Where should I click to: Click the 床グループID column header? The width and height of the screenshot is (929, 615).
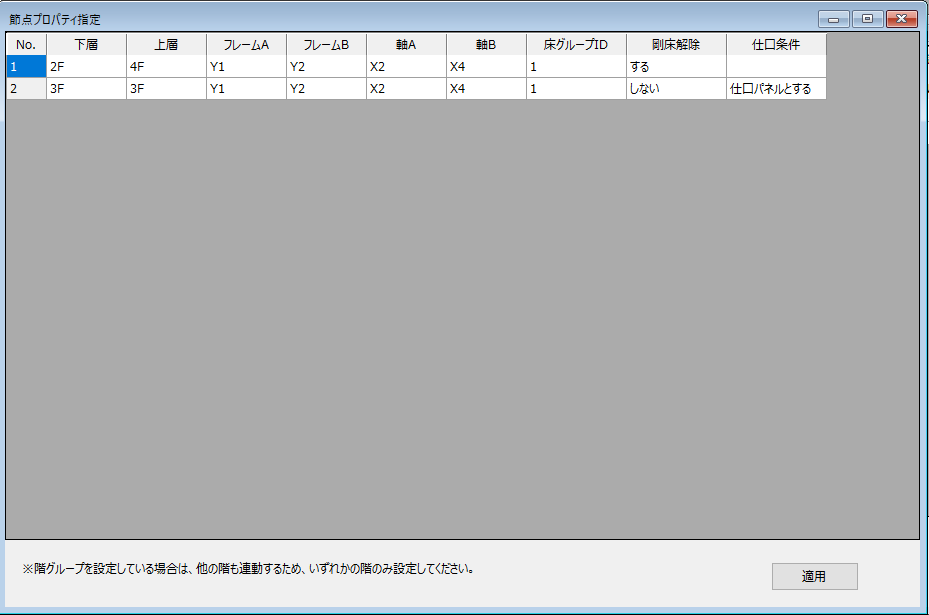(576, 44)
